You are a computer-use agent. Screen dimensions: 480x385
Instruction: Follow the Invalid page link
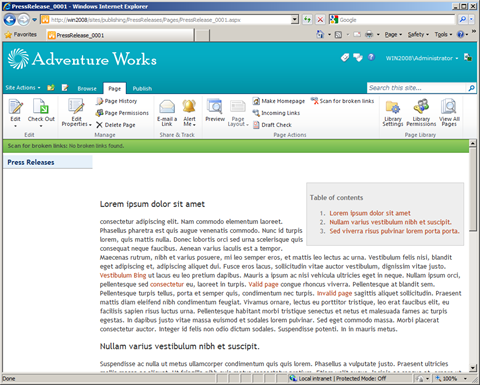334,293
